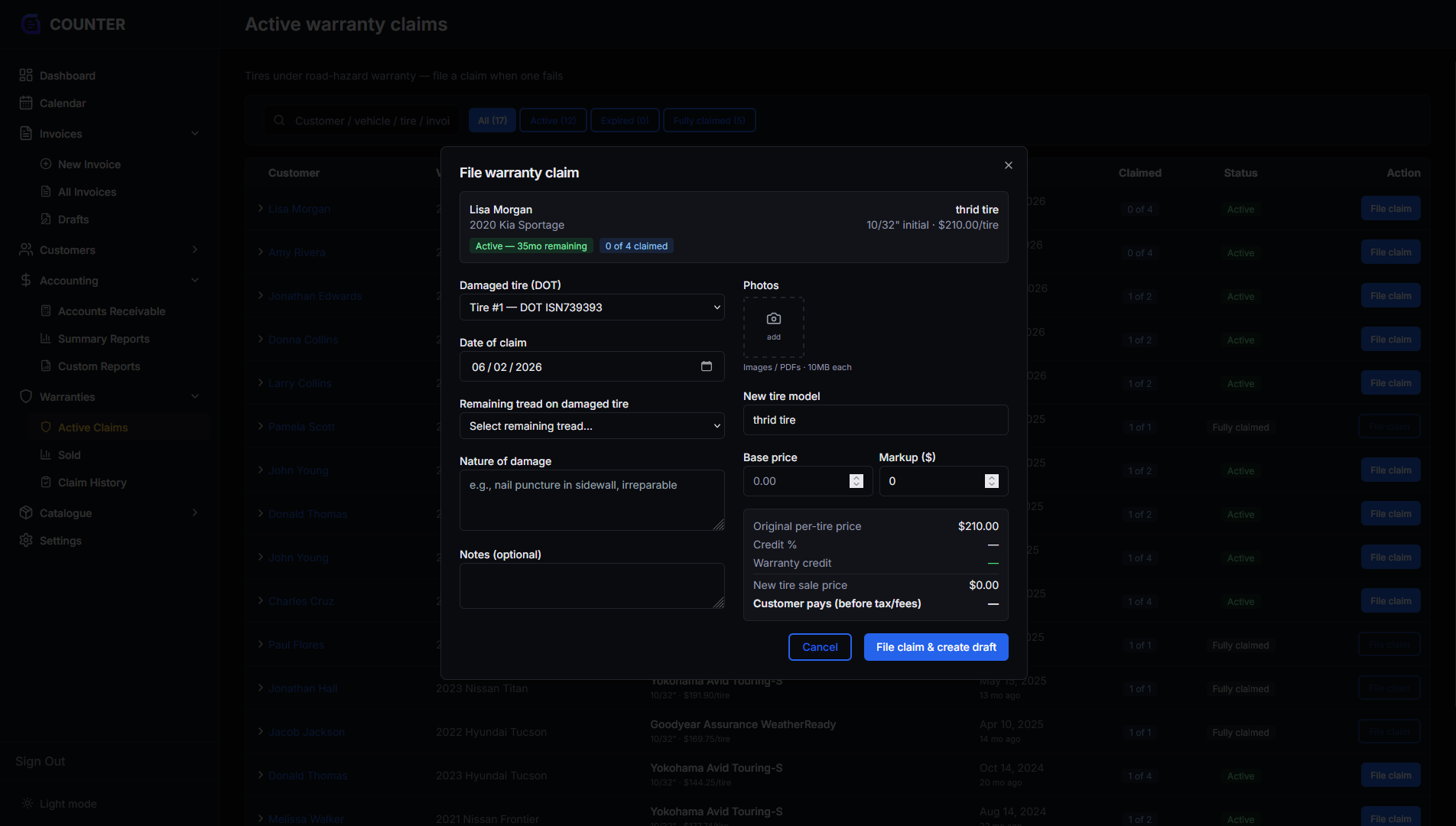Click 'Active — 35mo remaining' badge

(531, 246)
